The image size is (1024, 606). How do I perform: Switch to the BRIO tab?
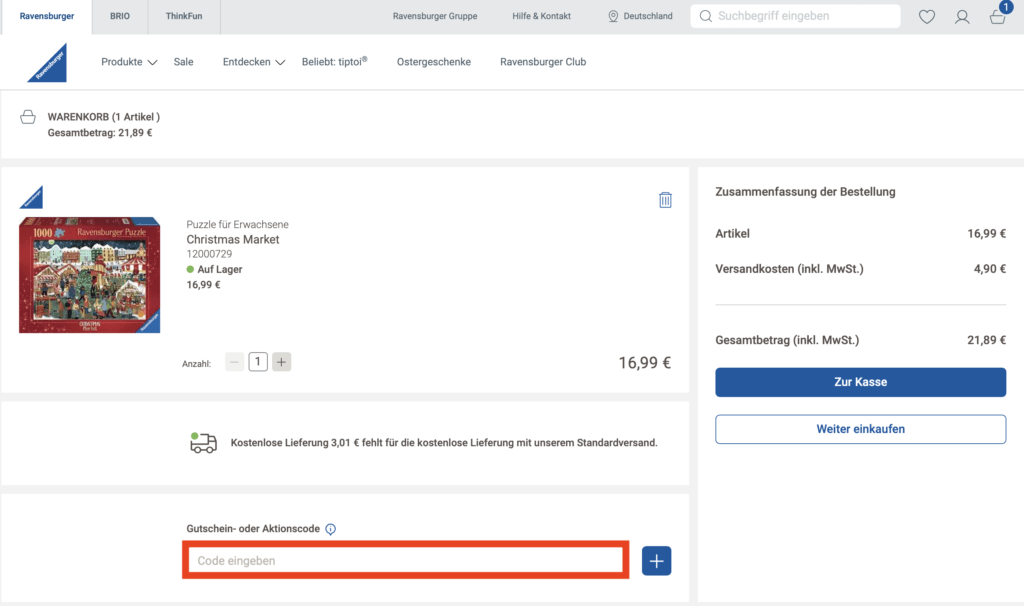[120, 17]
